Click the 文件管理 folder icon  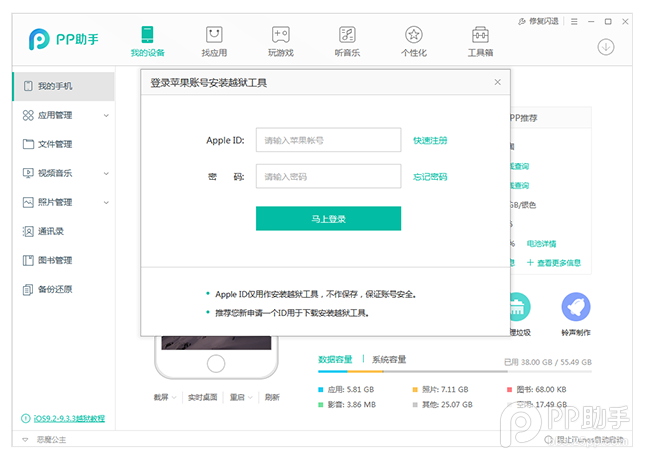coord(28,144)
